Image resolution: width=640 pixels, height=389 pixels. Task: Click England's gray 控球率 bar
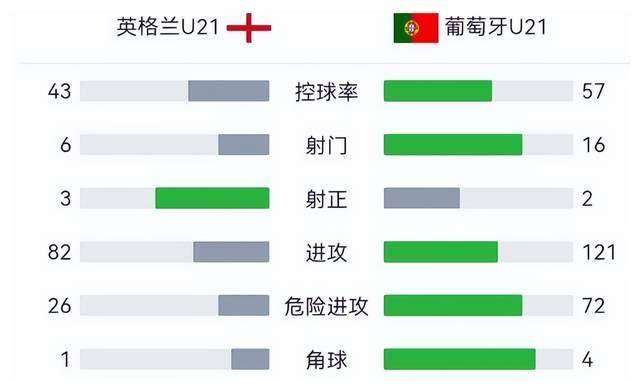coord(229,91)
